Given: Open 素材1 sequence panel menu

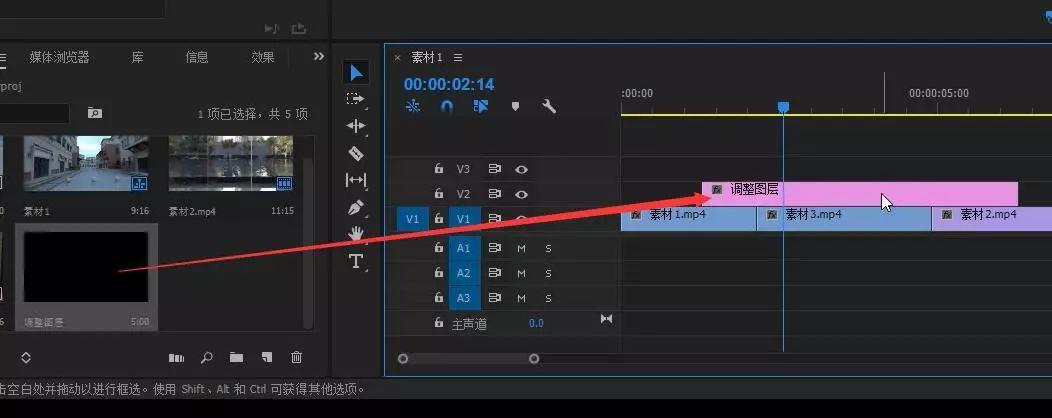Looking at the screenshot, I should click(x=458, y=58).
